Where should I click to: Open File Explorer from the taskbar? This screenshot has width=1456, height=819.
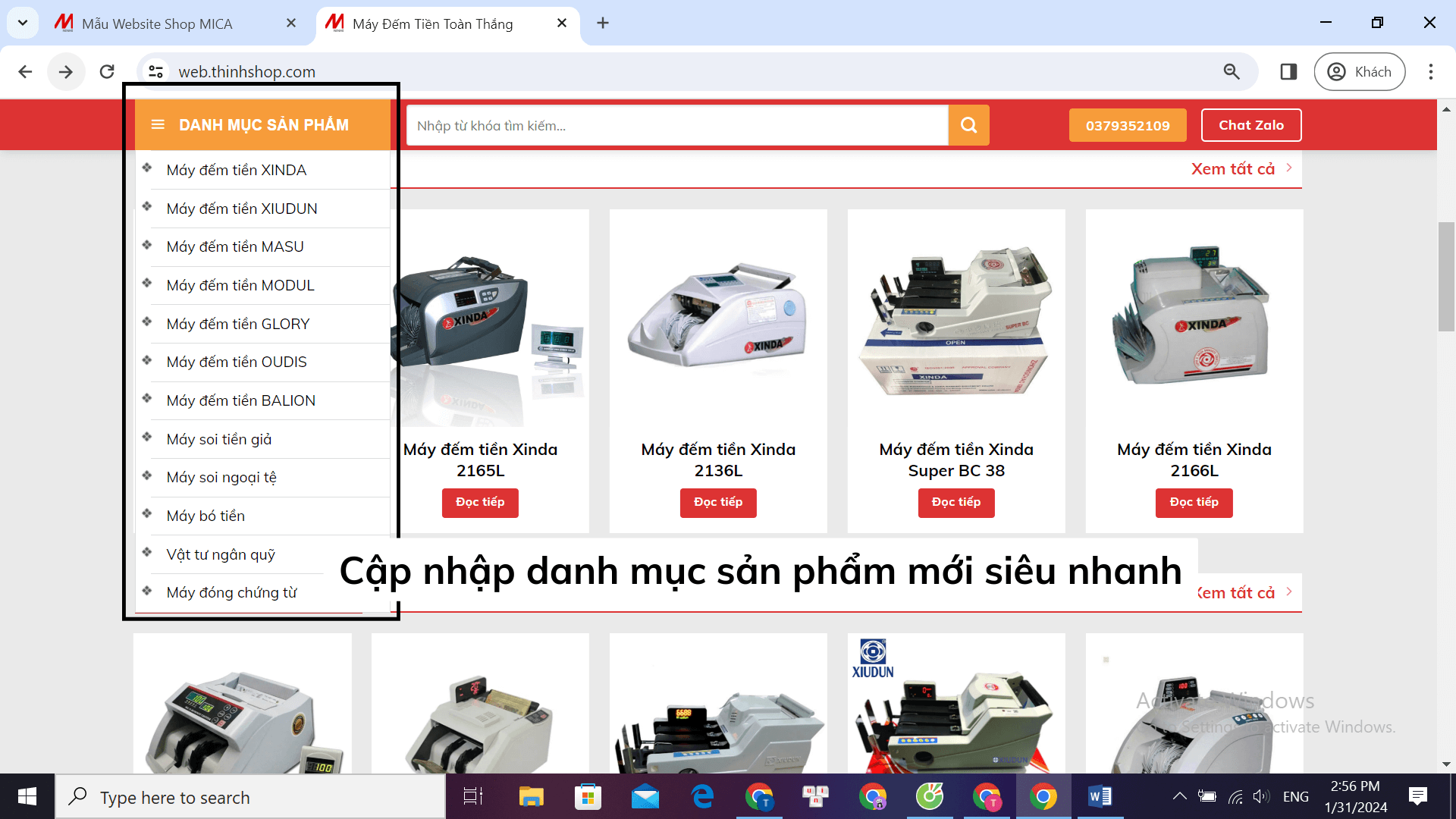pos(532,796)
